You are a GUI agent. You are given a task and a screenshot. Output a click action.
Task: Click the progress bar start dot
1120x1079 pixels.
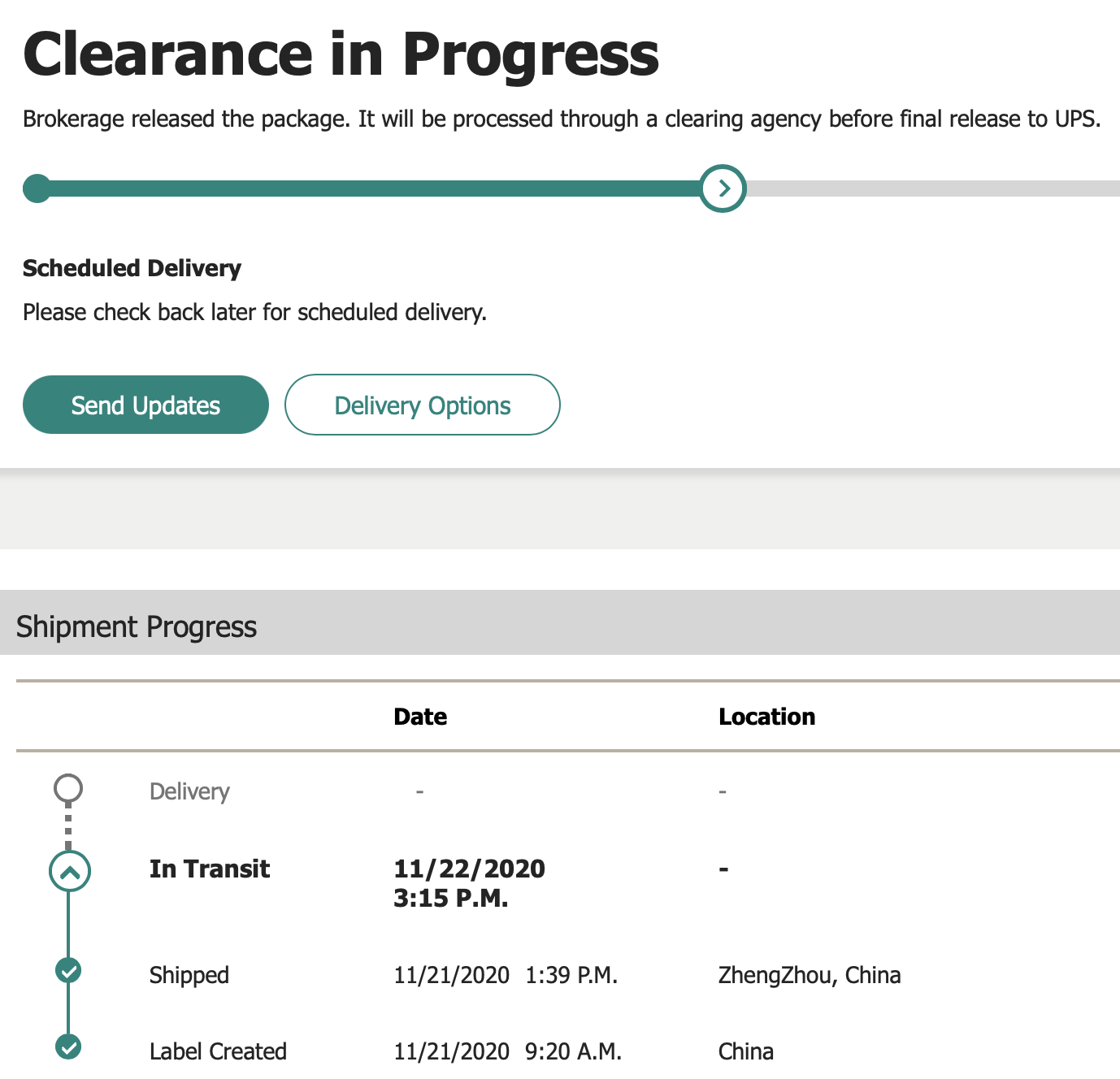coord(37,188)
